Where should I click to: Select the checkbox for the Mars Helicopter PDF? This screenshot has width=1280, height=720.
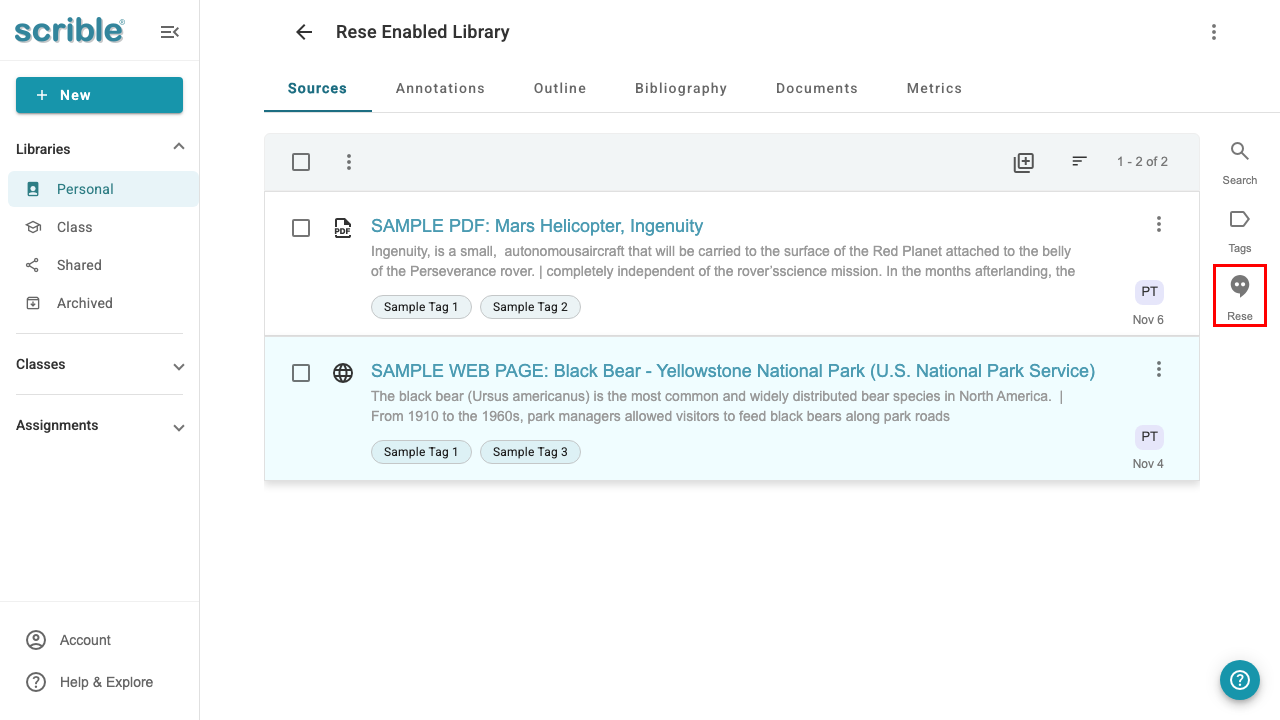pyautogui.click(x=301, y=228)
